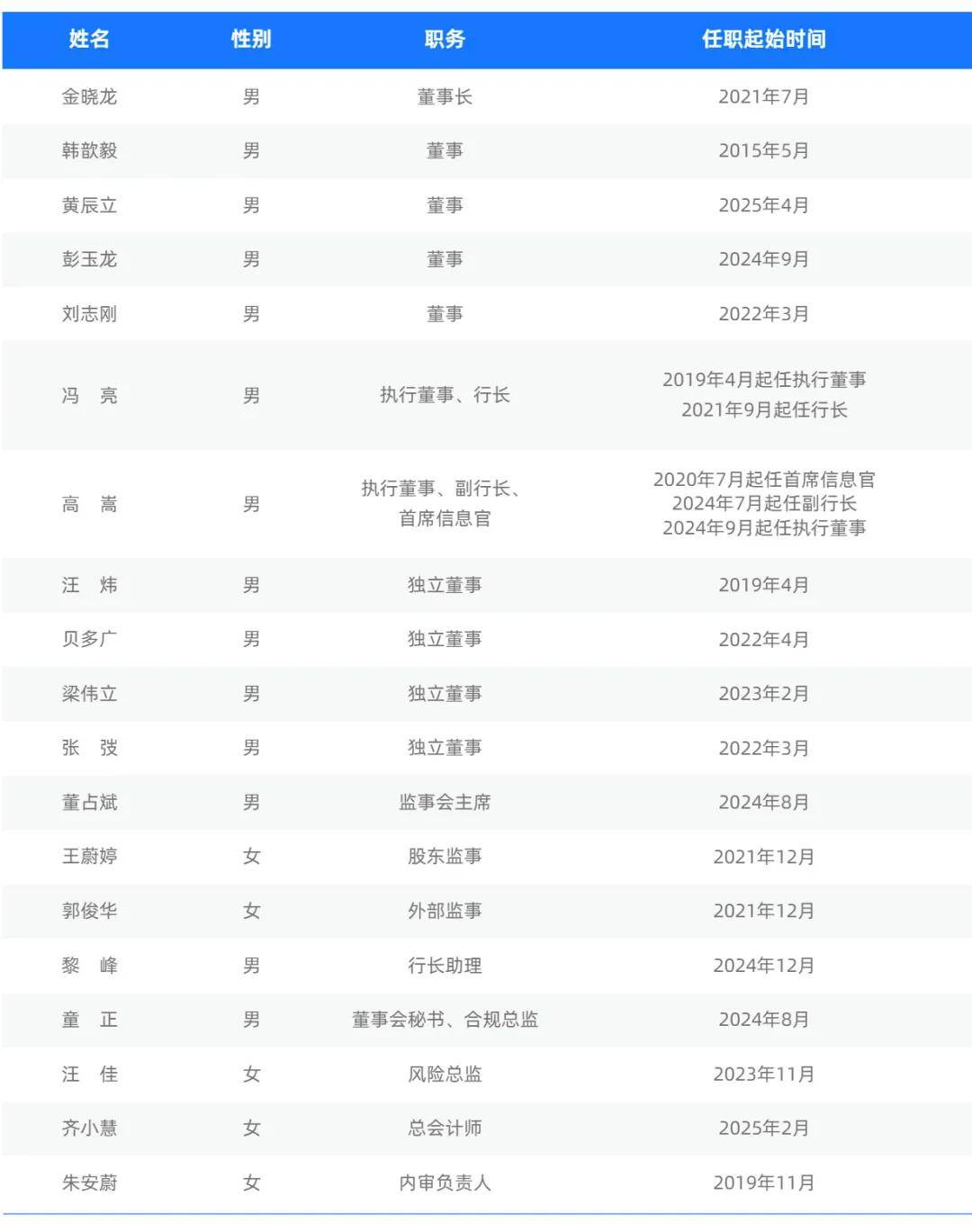Click the date 2019年4月 in 汪炜's row

pos(764,585)
